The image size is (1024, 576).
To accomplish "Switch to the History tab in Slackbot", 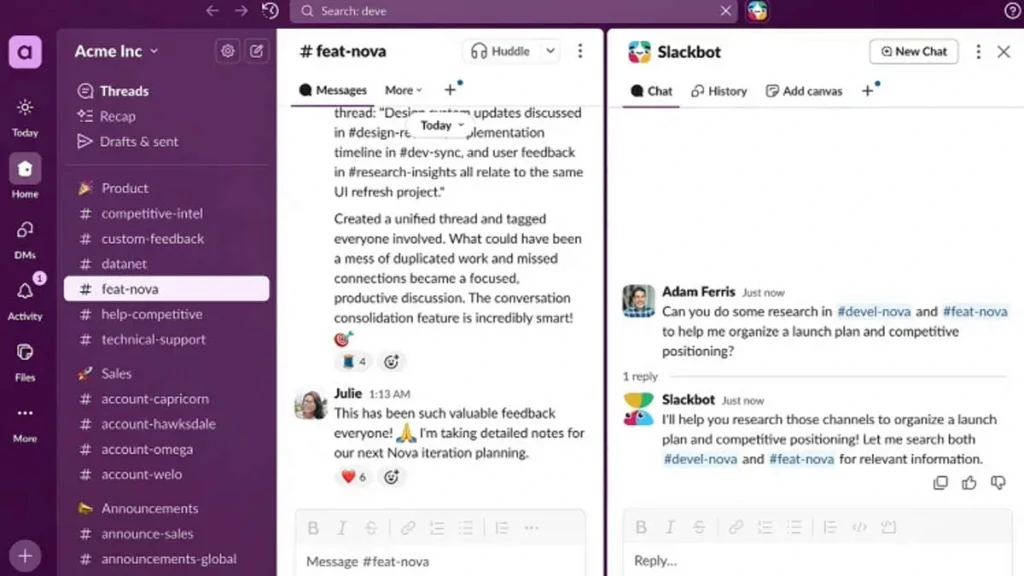I will click(719, 90).
